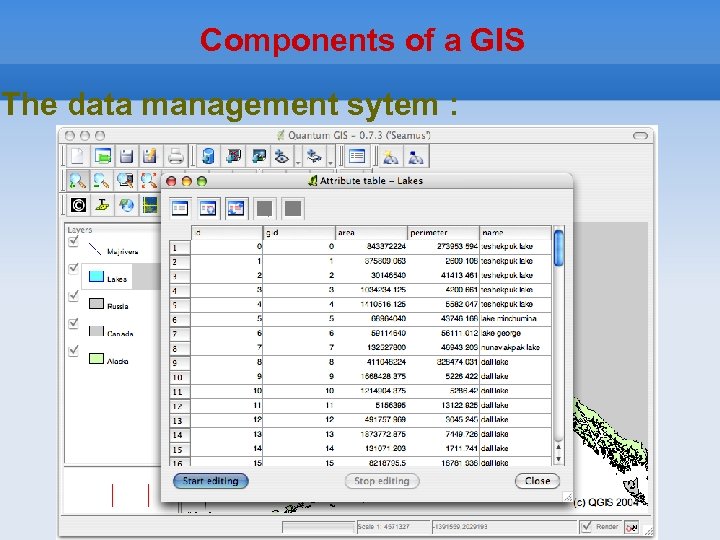Open a project with folder icon
The image size is (720, 540).
(x=102, y=156)
